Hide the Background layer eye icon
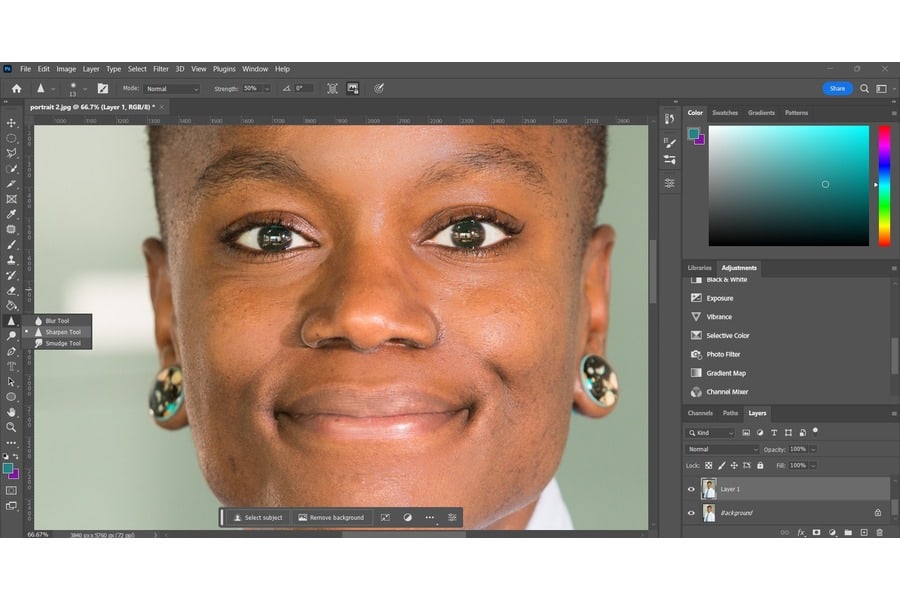Screen dimensions: 900x600 (x=691, y=513)
